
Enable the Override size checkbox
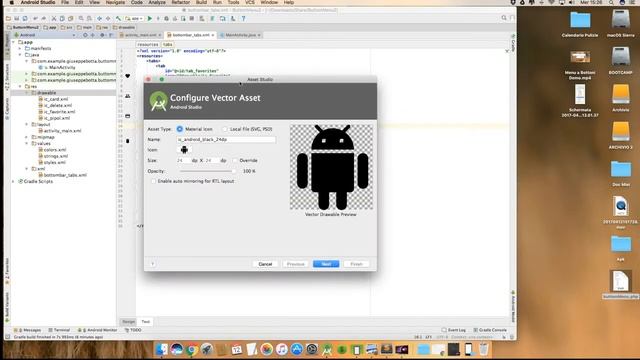[235, 160]
